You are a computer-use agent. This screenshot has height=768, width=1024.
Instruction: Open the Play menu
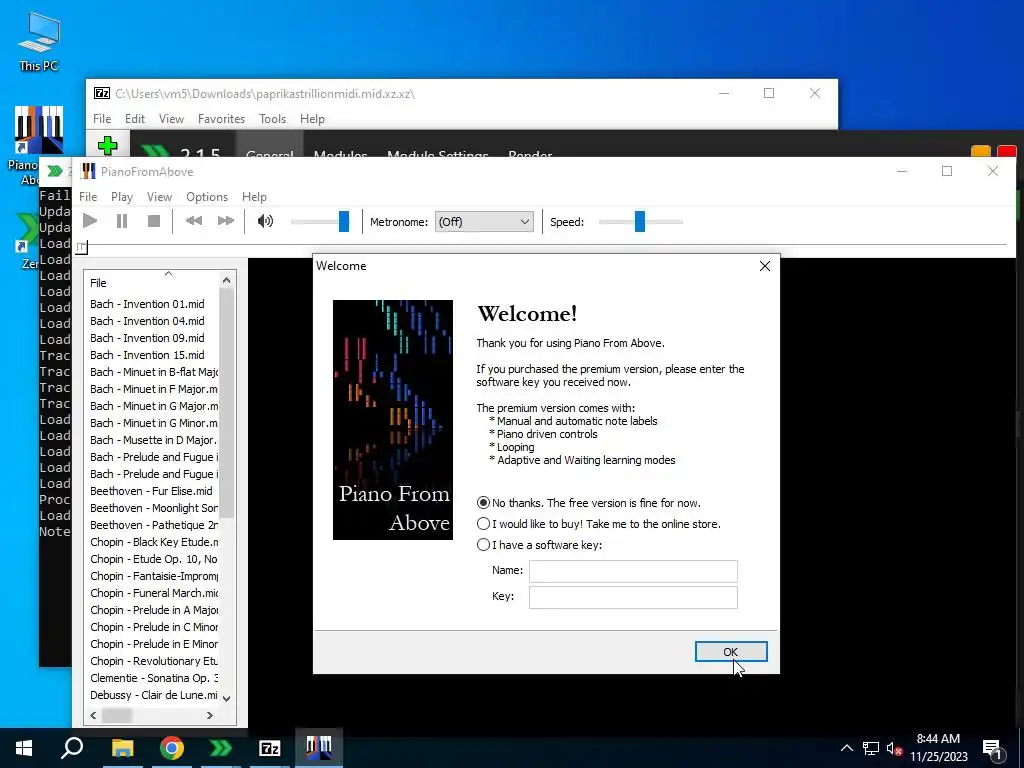click(121, 197)
